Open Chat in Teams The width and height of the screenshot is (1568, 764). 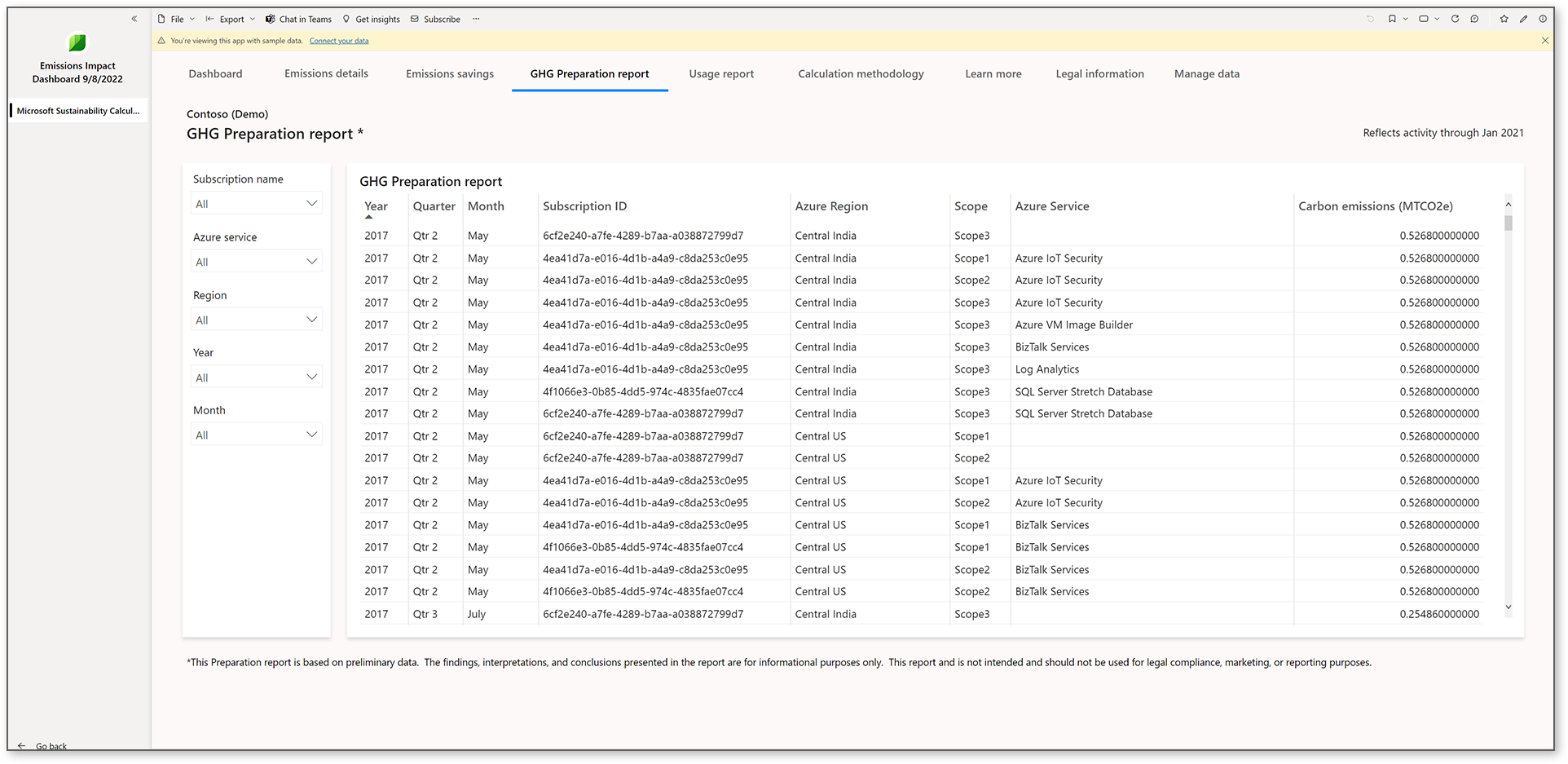[x=298, y=19]
